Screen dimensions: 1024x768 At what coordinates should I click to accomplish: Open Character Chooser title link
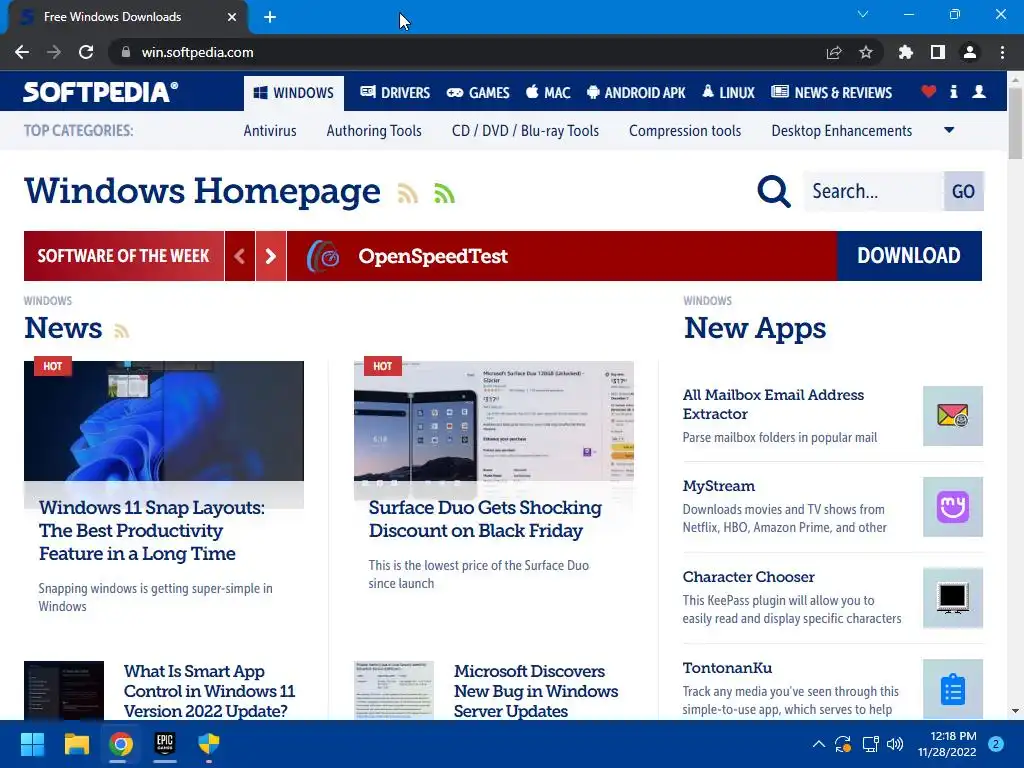[748, 577]
